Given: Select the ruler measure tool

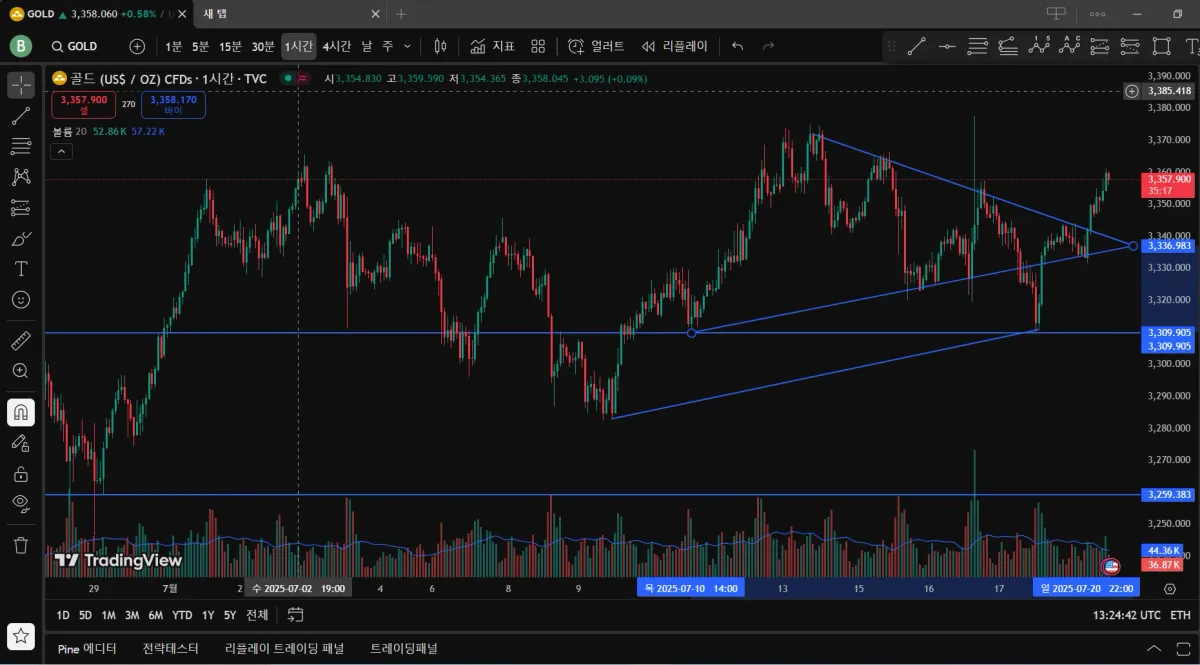Looking at the screenshot, I should click(x=20, y=340).
